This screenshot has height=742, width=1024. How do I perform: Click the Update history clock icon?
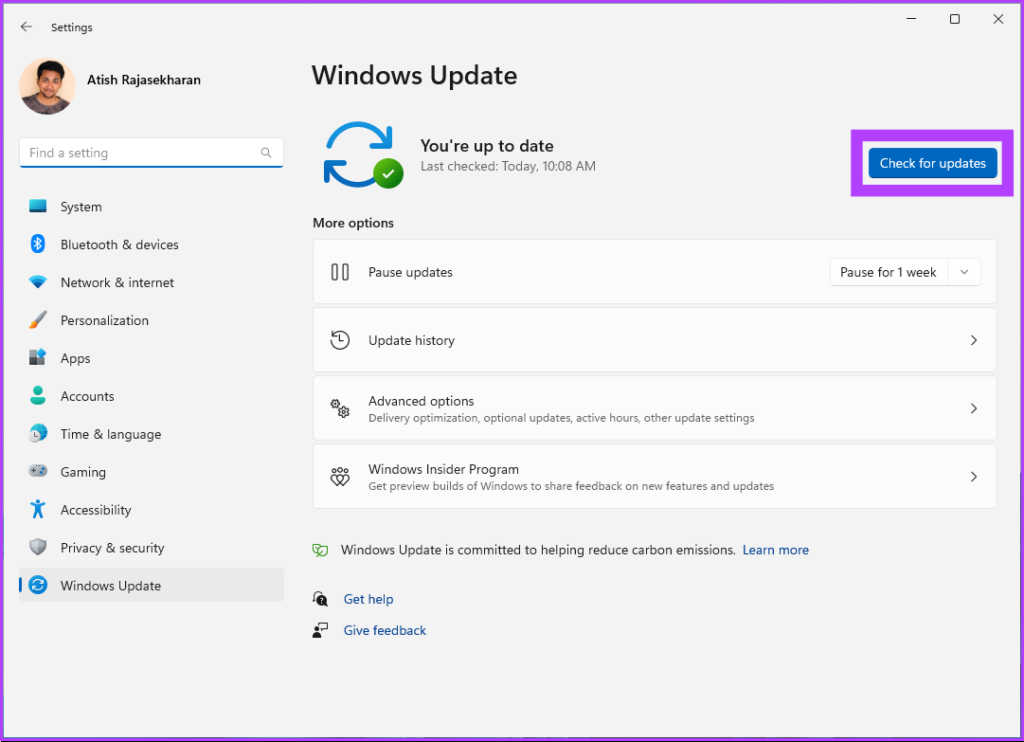[x=340, y=339]
